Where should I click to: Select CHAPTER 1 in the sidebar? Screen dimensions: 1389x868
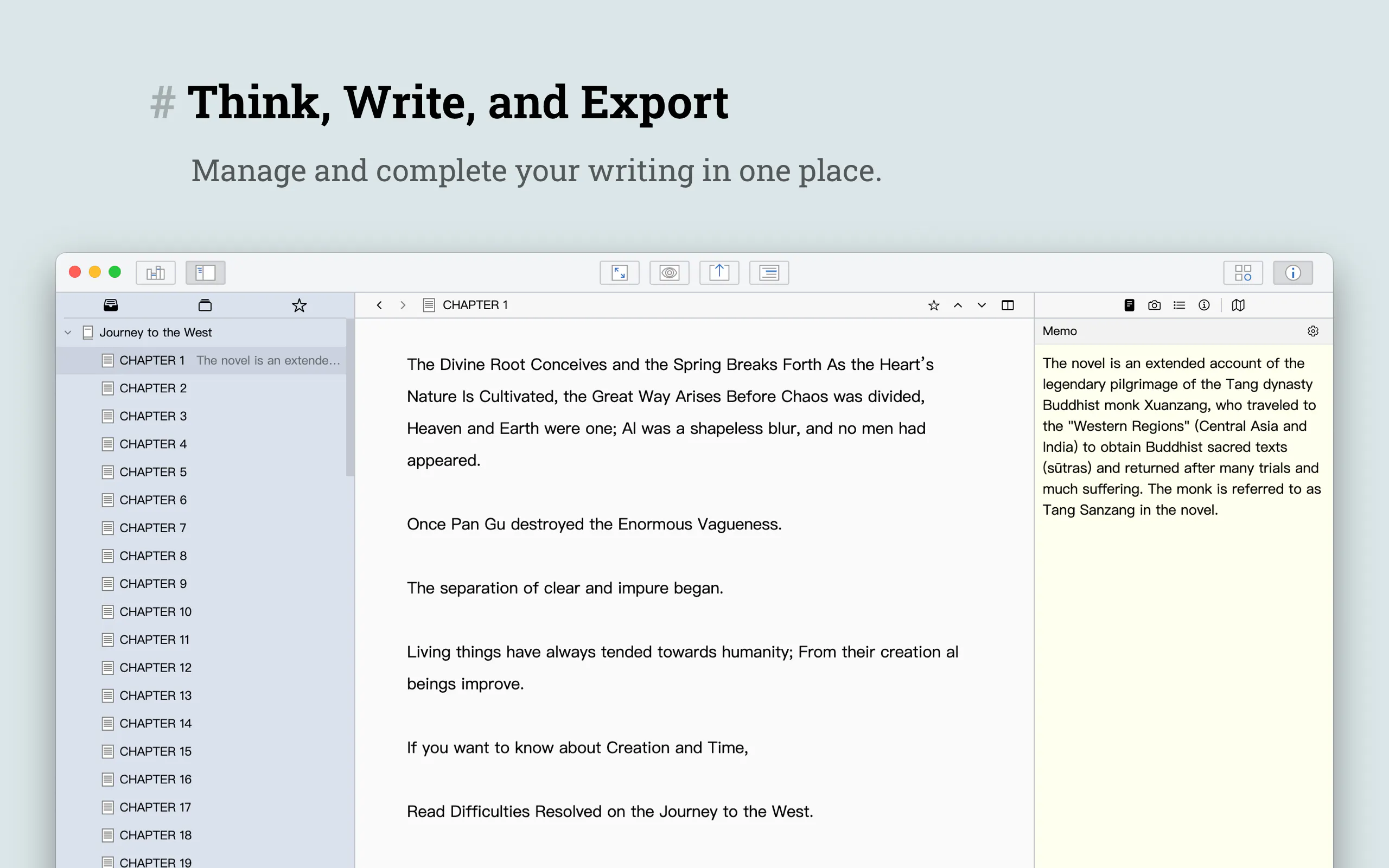pos(201,361)
